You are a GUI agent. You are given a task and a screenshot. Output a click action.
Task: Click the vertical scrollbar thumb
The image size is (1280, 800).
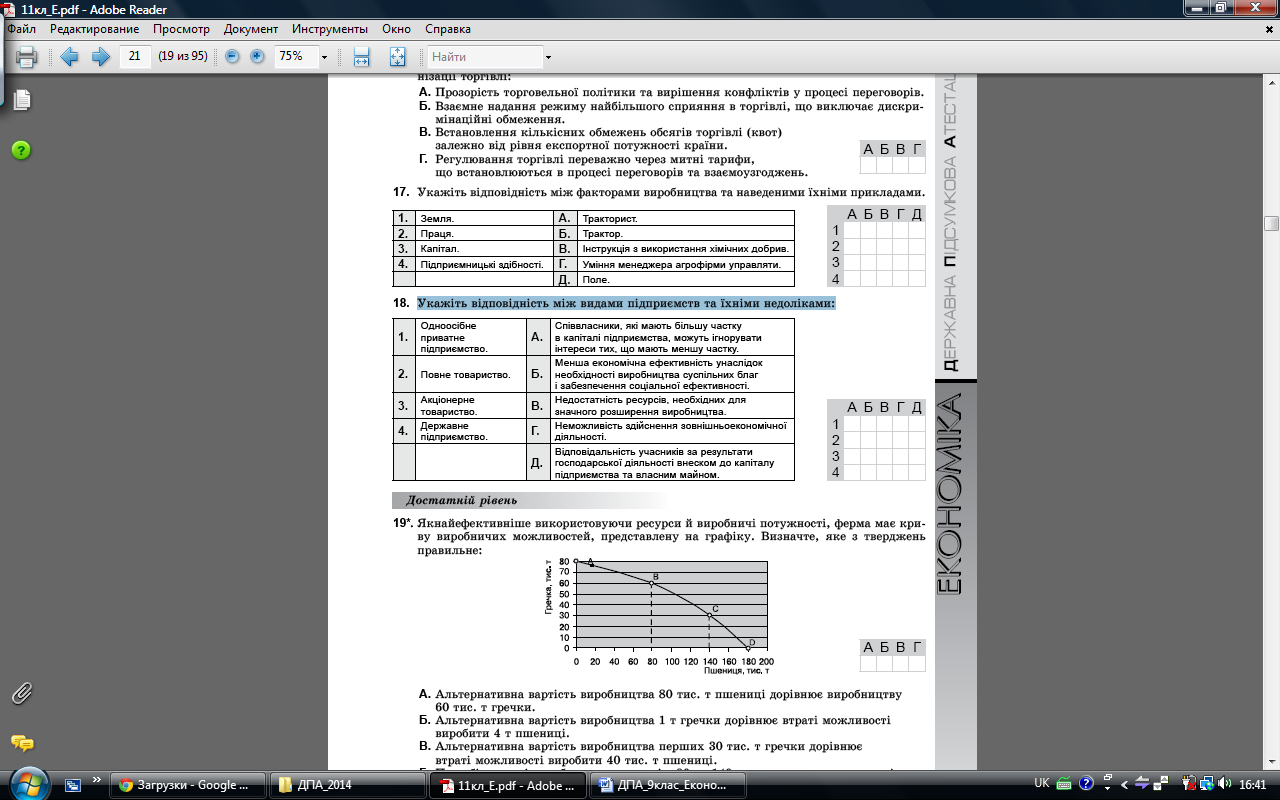point(1271,223)
